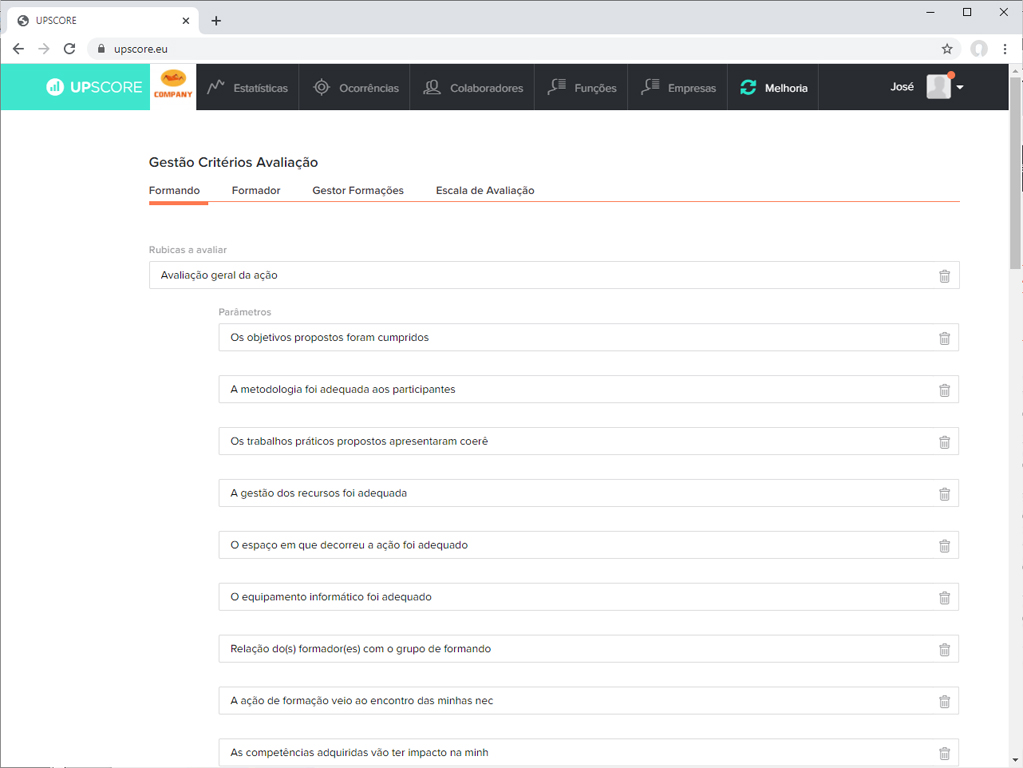
Task: Edit 'O equipamento informático' field
Action: 588,596
